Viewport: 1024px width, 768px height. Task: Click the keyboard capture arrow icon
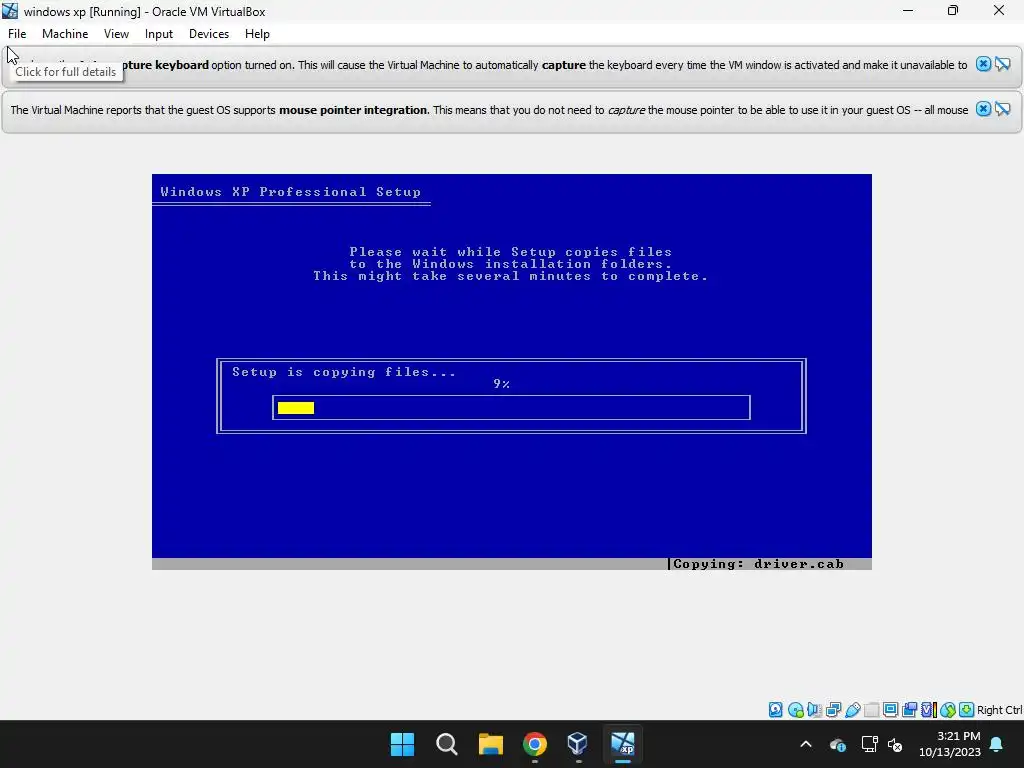tap(967, 710)
